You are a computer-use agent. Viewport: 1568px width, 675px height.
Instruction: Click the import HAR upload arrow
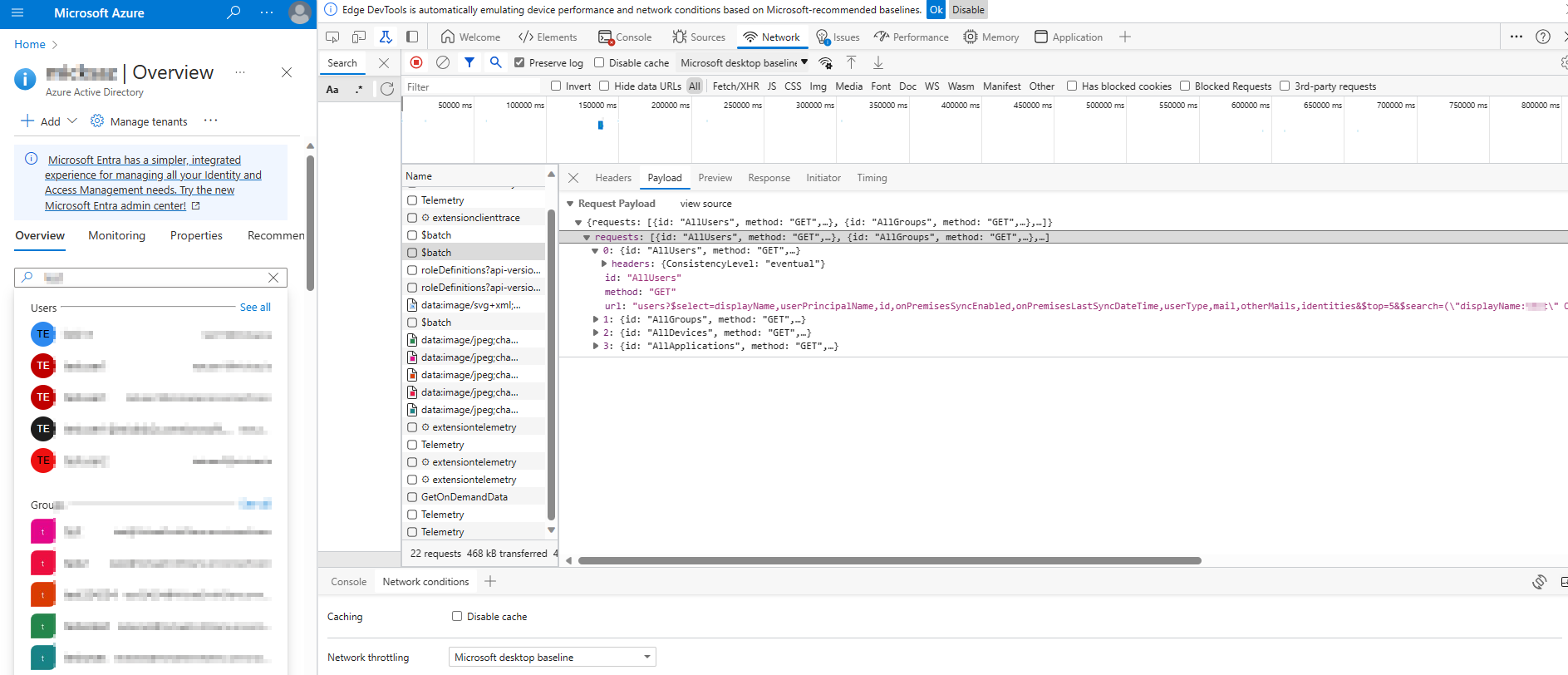coord(851,62)
